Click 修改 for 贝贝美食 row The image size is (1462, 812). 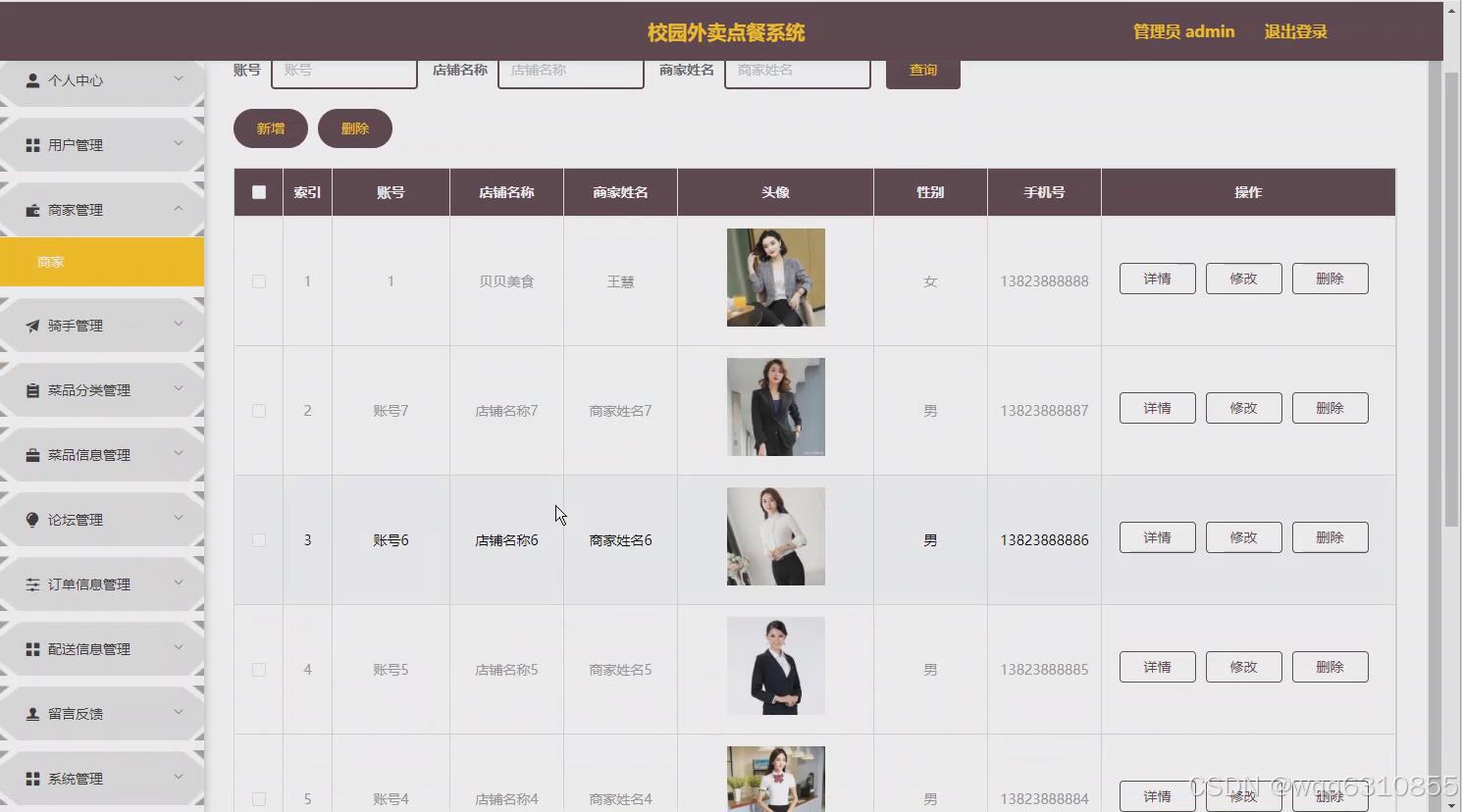click(1244, 279)
